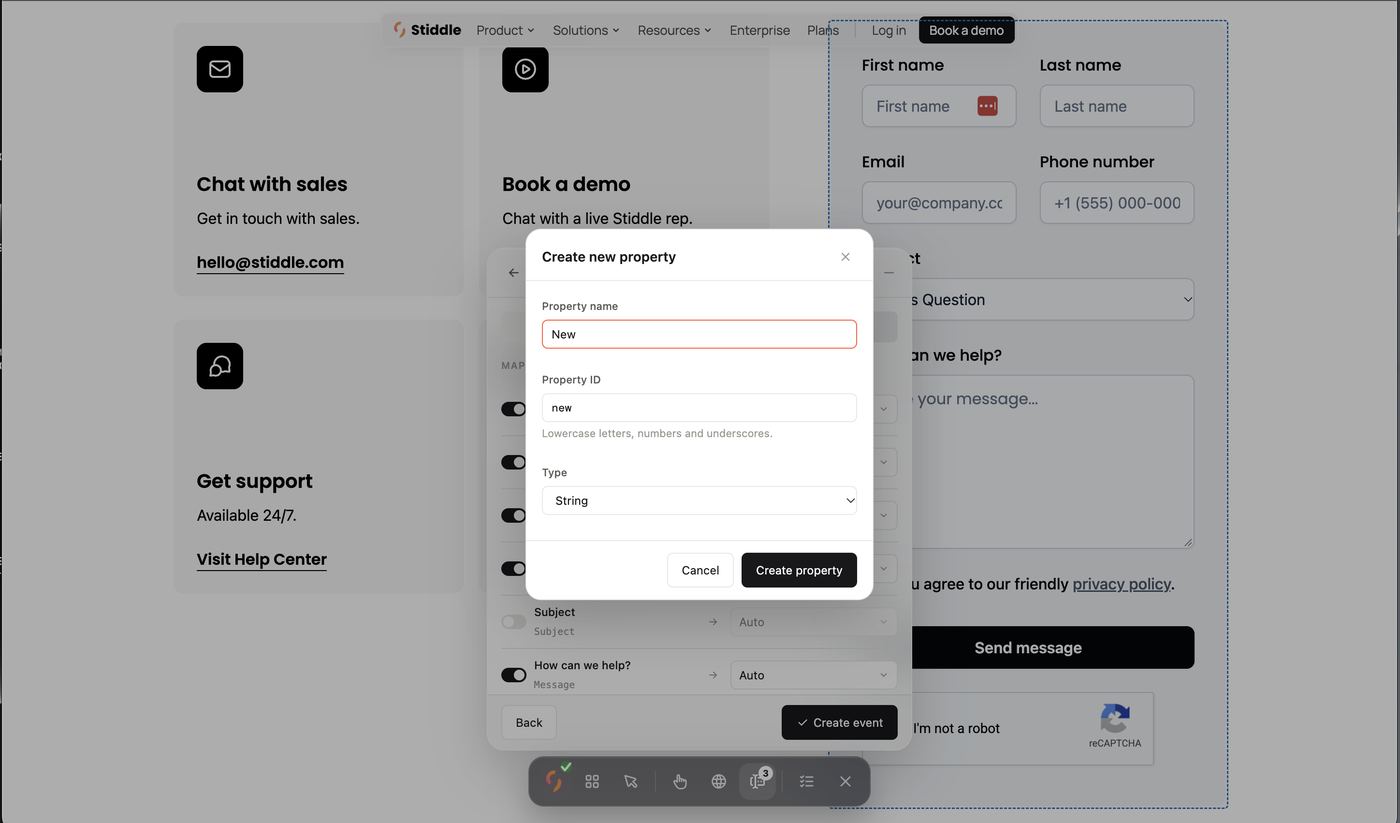This screenshot has height=823, width=1400.
Task: Click the Back button in the mapping panel
Action: (529, 722)
